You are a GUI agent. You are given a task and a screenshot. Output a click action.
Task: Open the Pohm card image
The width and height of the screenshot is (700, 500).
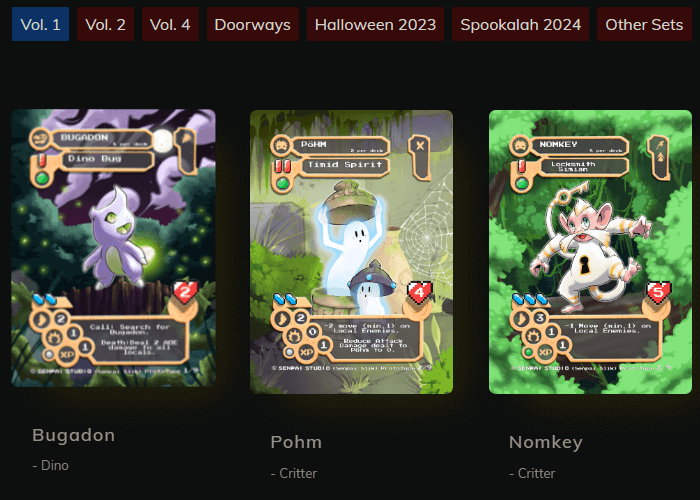click(x=351, y=252)
